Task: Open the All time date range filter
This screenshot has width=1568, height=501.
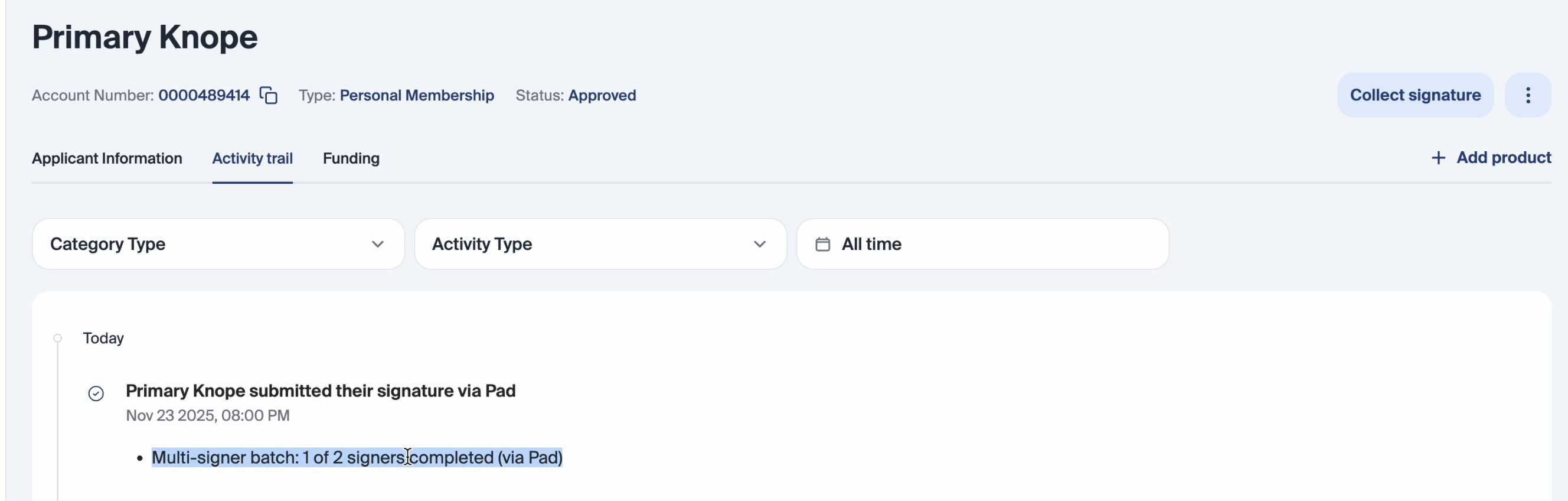Action: coord(982,245)
